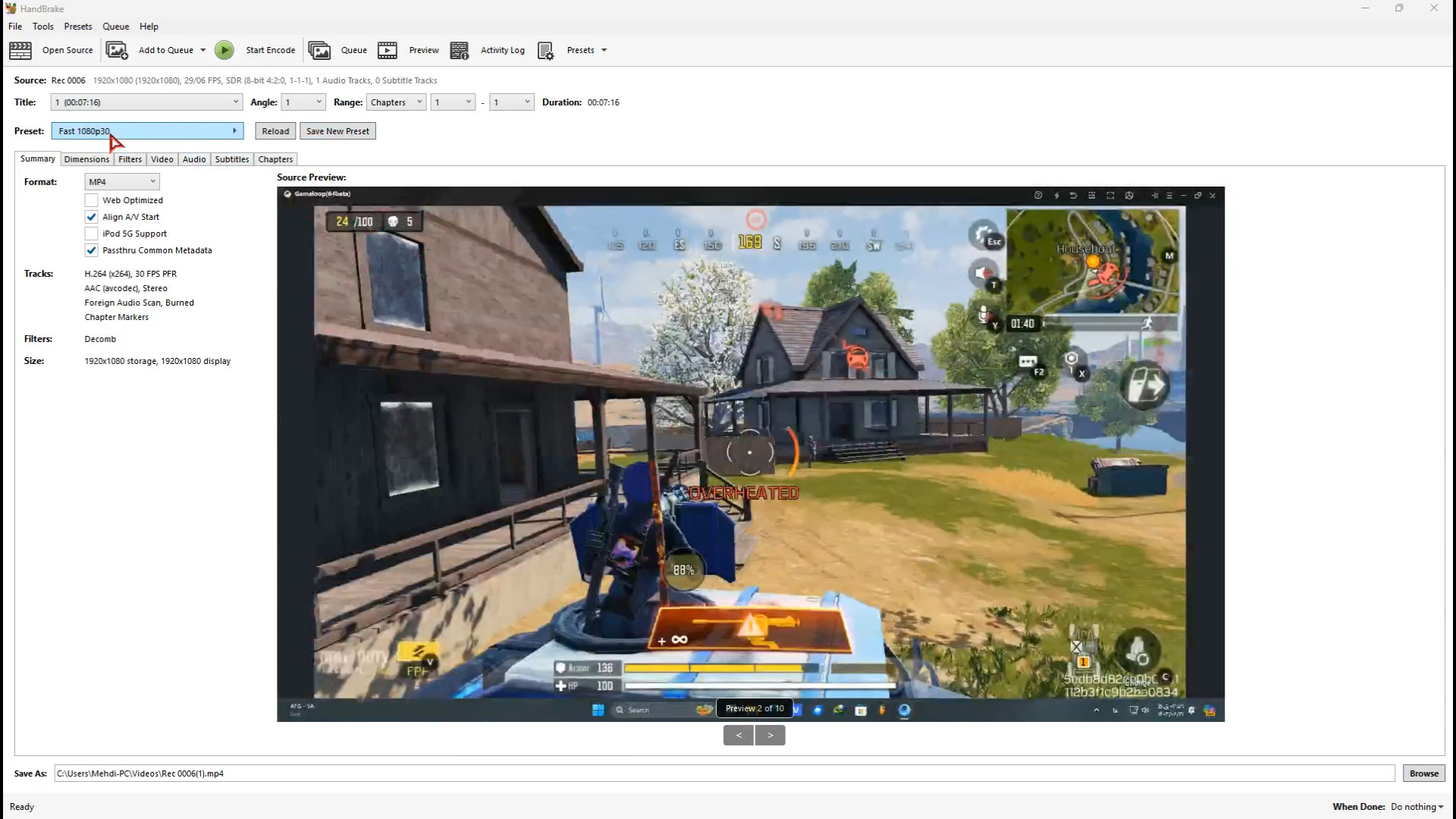This screenshot has height=819, width=1456.
Task: Open the Format MP4 dropdown
Action: pos(122,182)
